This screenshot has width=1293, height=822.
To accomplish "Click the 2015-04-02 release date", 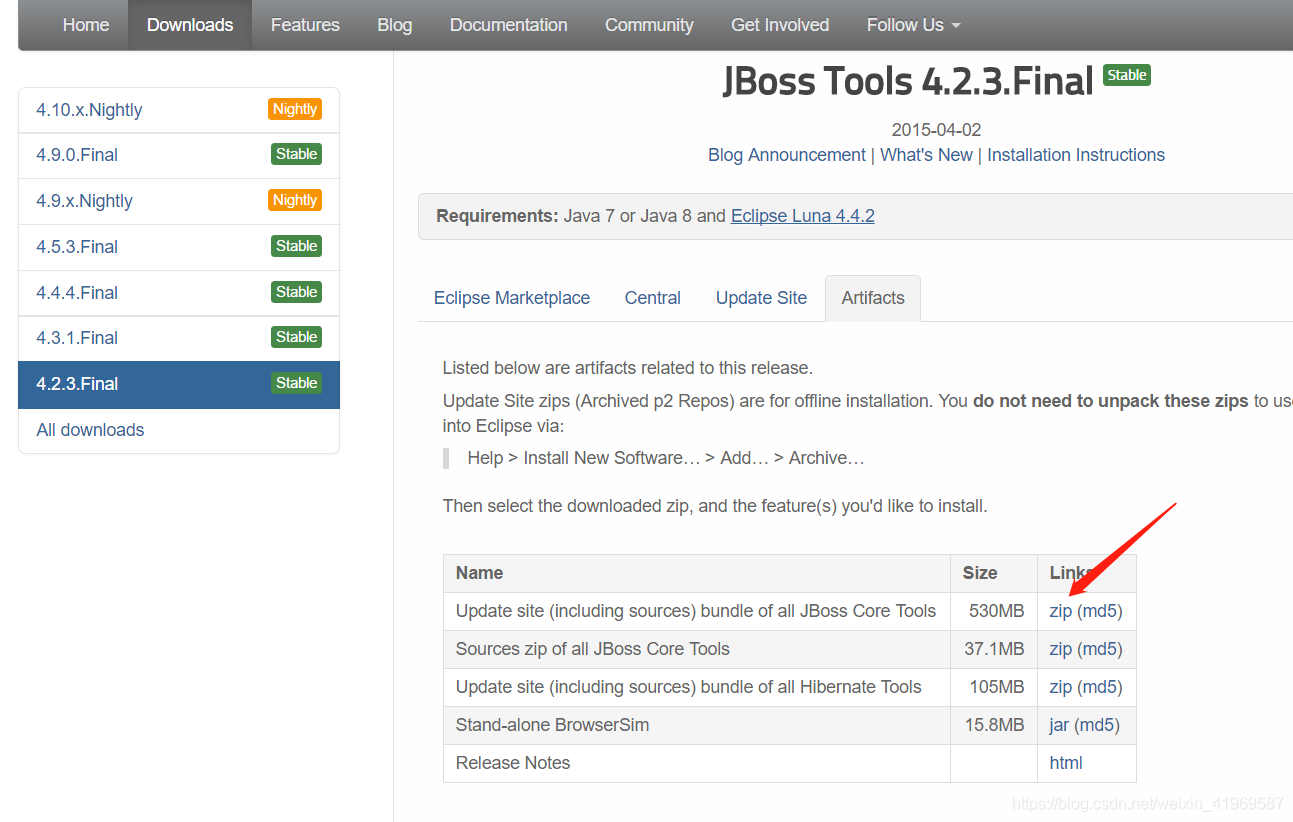I will (936, 130).
